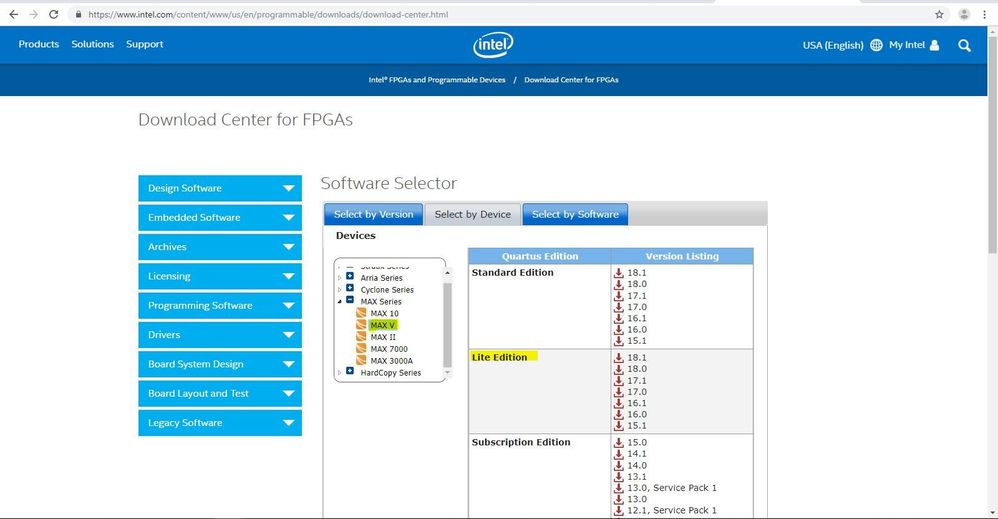The image size is (998, 519).
Task: Click browser back arrow
Action: coord(13,14)
